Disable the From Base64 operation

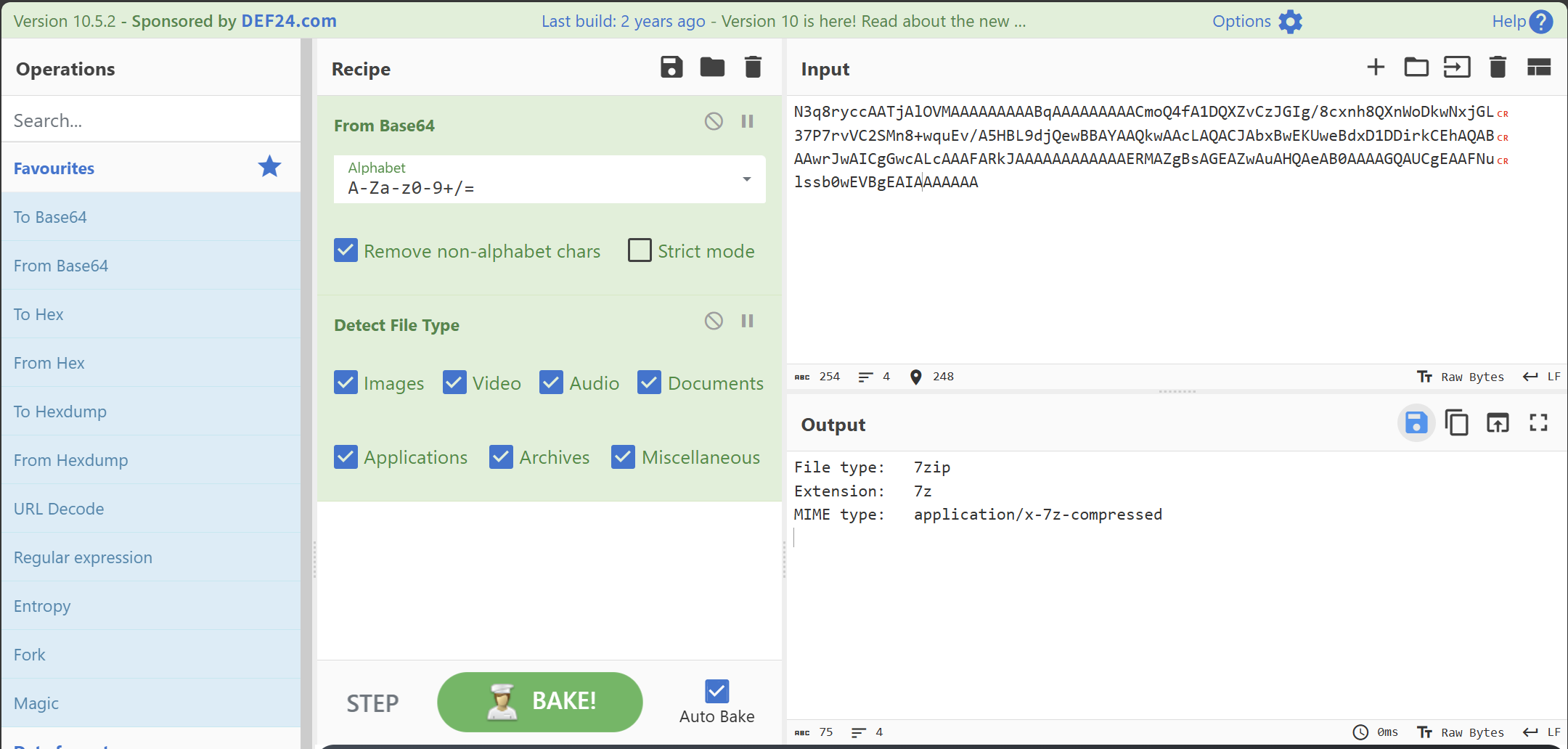[x=714, y=121]
